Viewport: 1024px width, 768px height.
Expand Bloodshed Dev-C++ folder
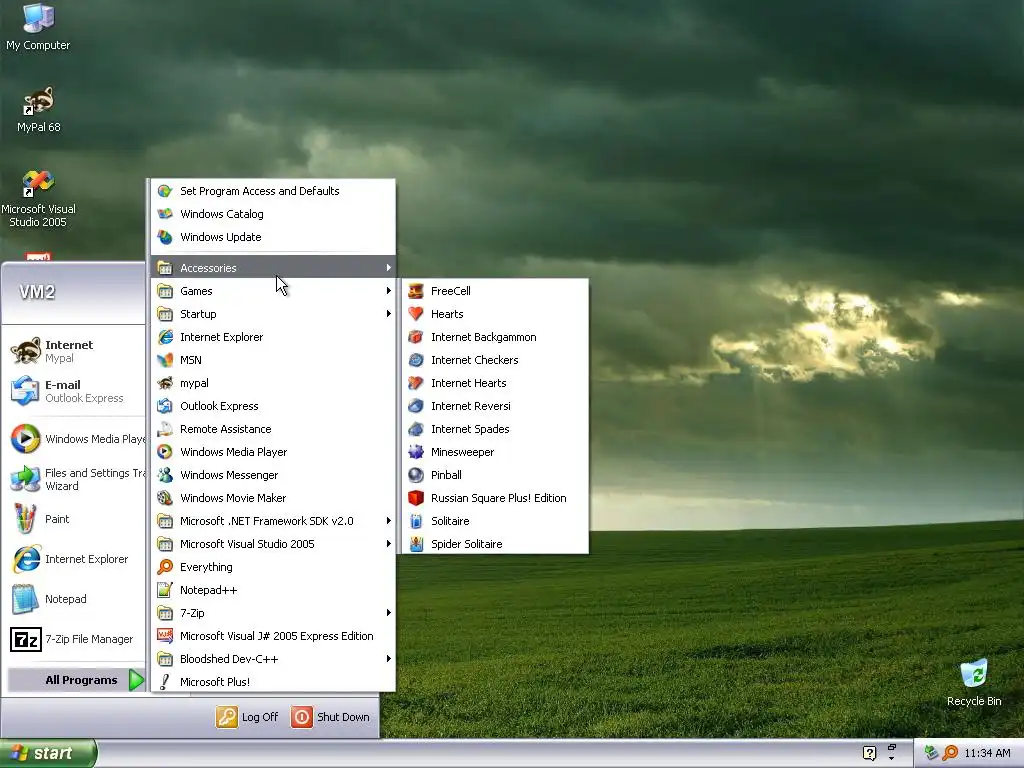click(273, 658)
